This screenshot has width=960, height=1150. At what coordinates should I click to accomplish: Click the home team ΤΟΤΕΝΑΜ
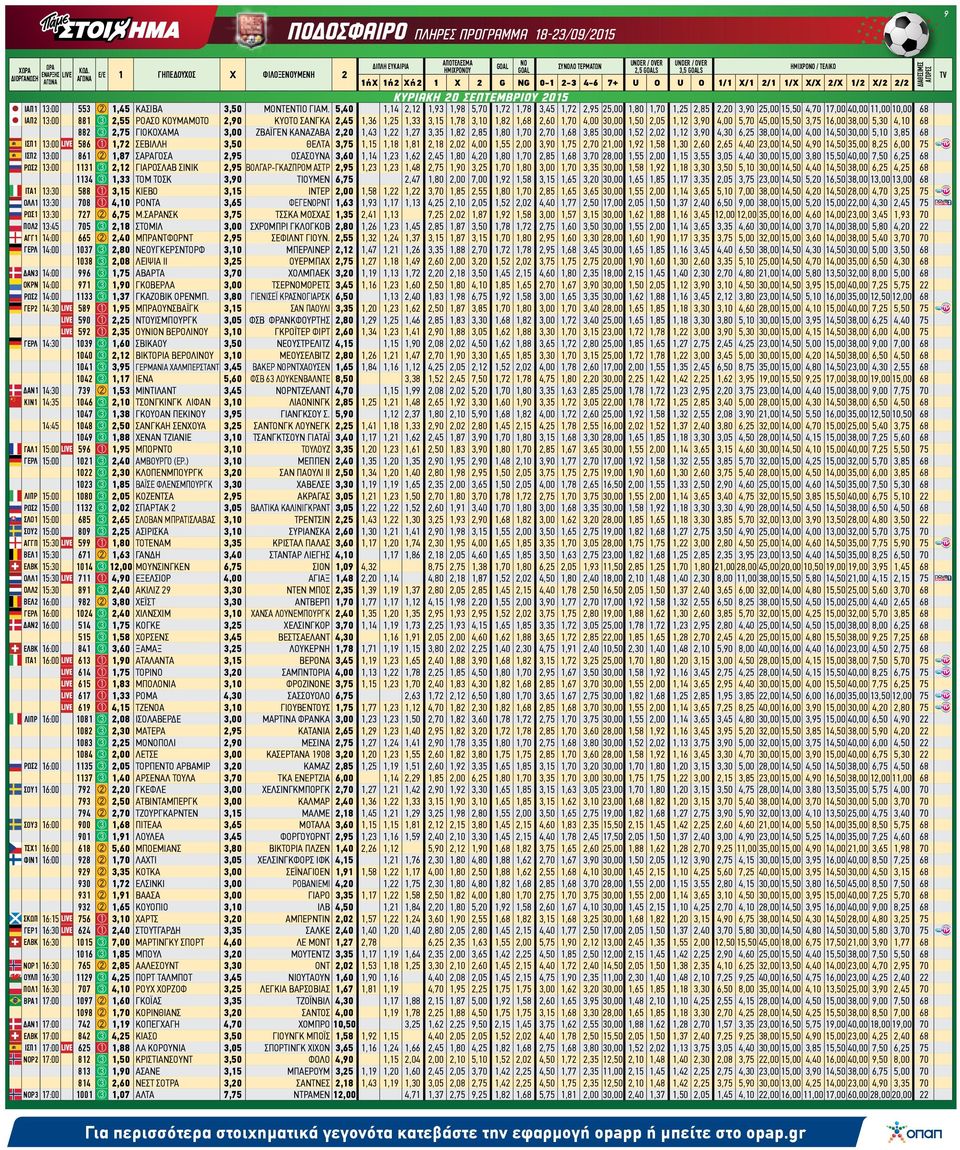tap(153, 543)
